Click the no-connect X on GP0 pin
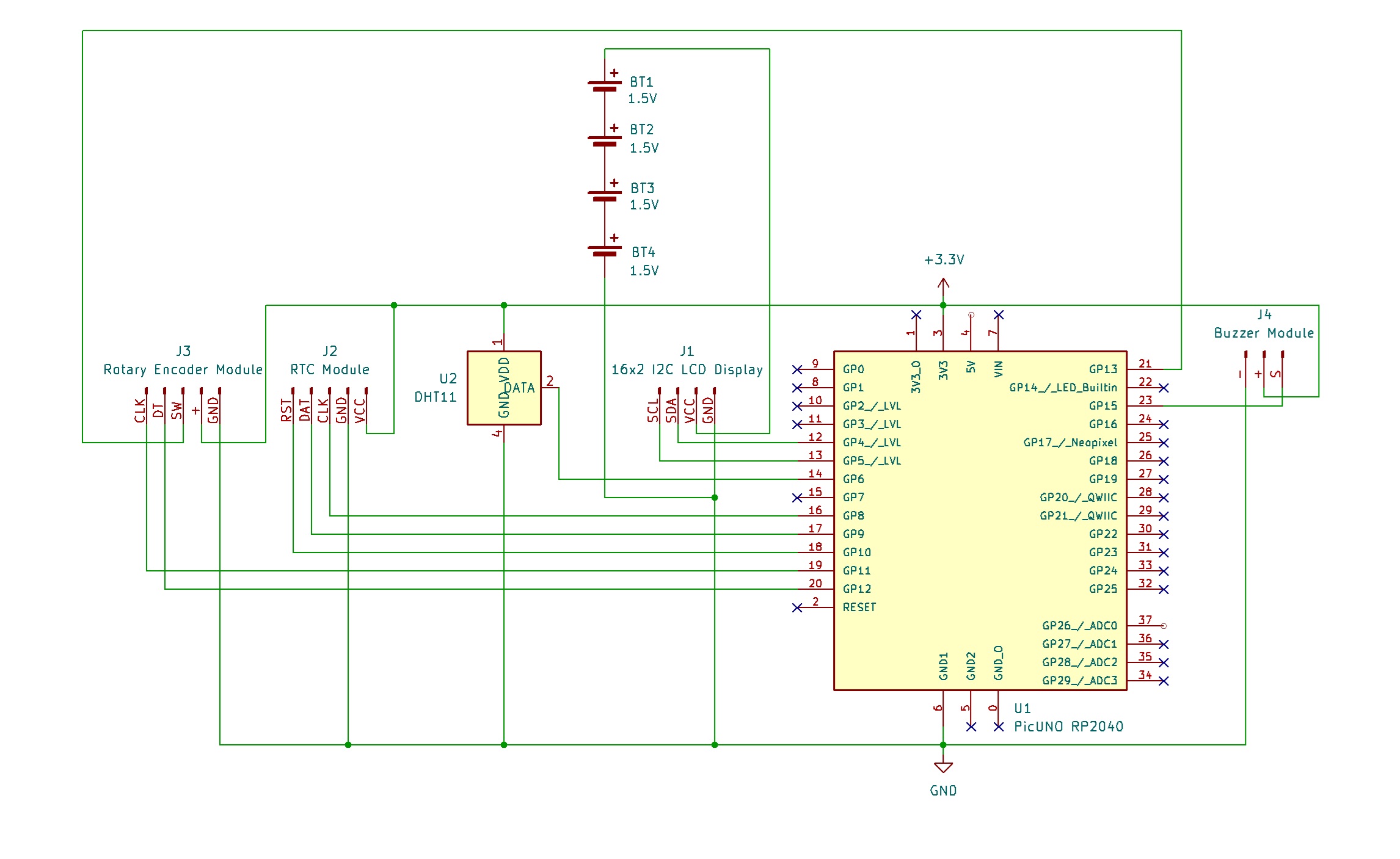Viewport: 1400px width, 859px height. pyautogui.click(x=797, y=369)
